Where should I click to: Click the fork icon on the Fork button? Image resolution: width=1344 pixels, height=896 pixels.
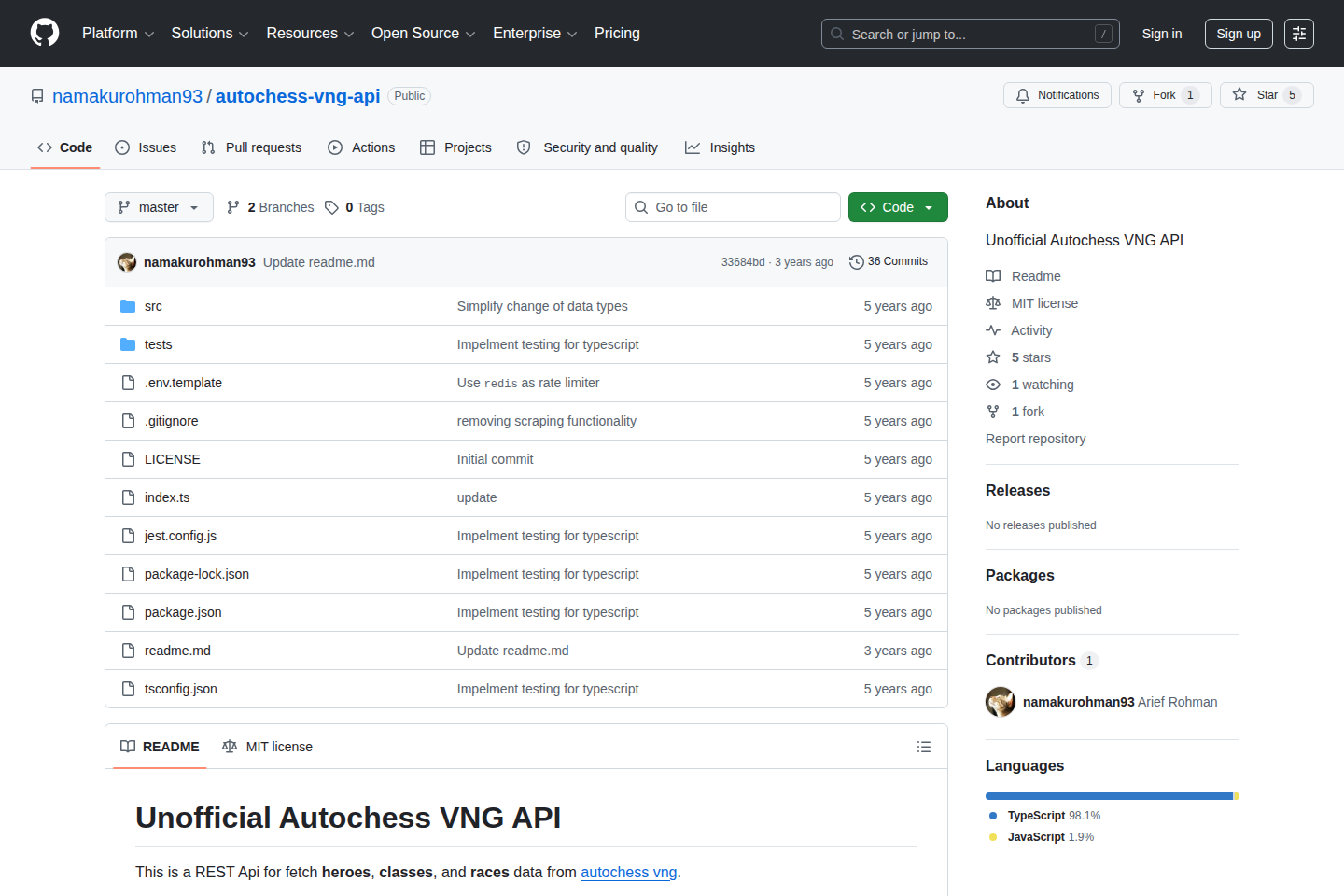pyautogui.click(x=1138, y=94)
